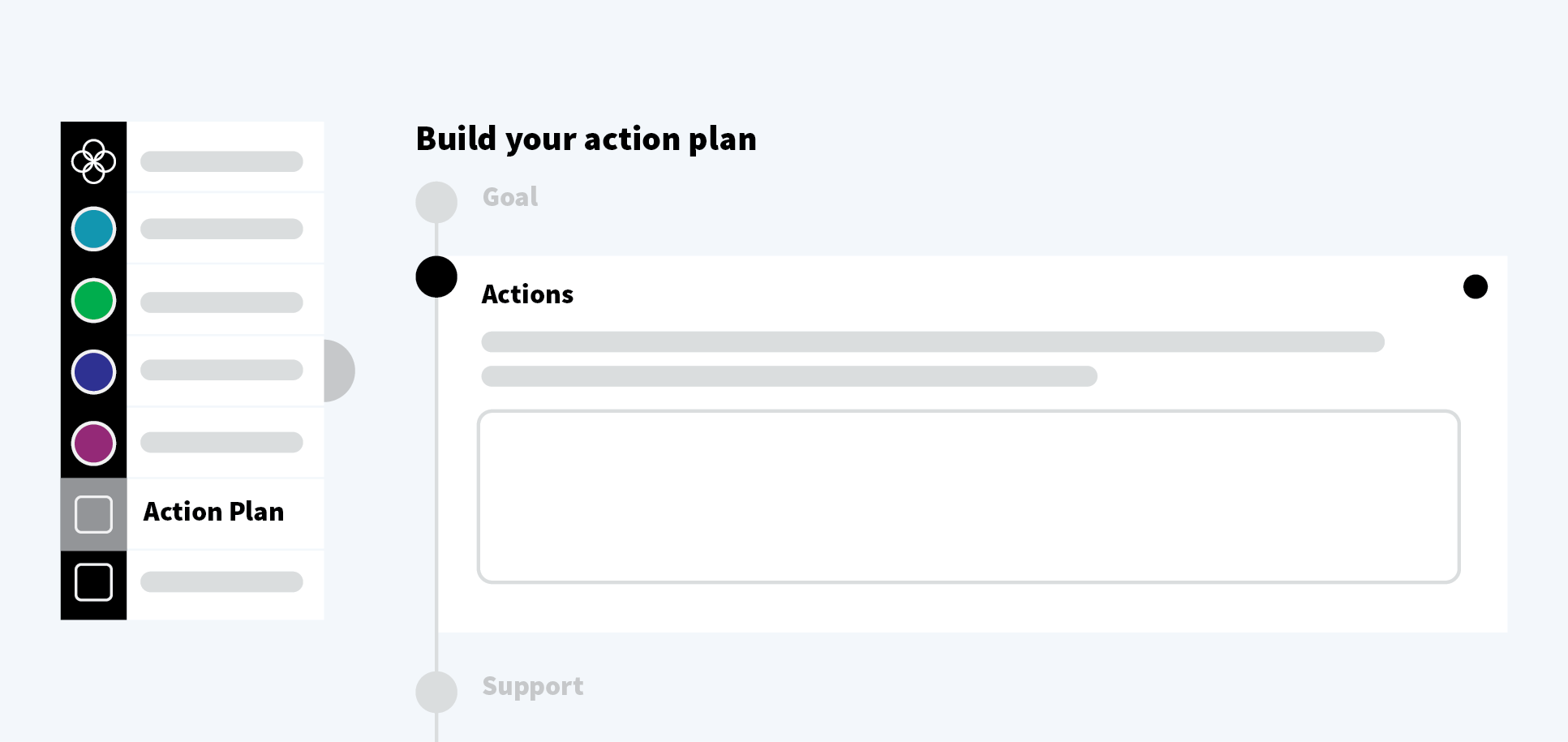Click the black Actions step circle marker

click(x=436, y=277)
